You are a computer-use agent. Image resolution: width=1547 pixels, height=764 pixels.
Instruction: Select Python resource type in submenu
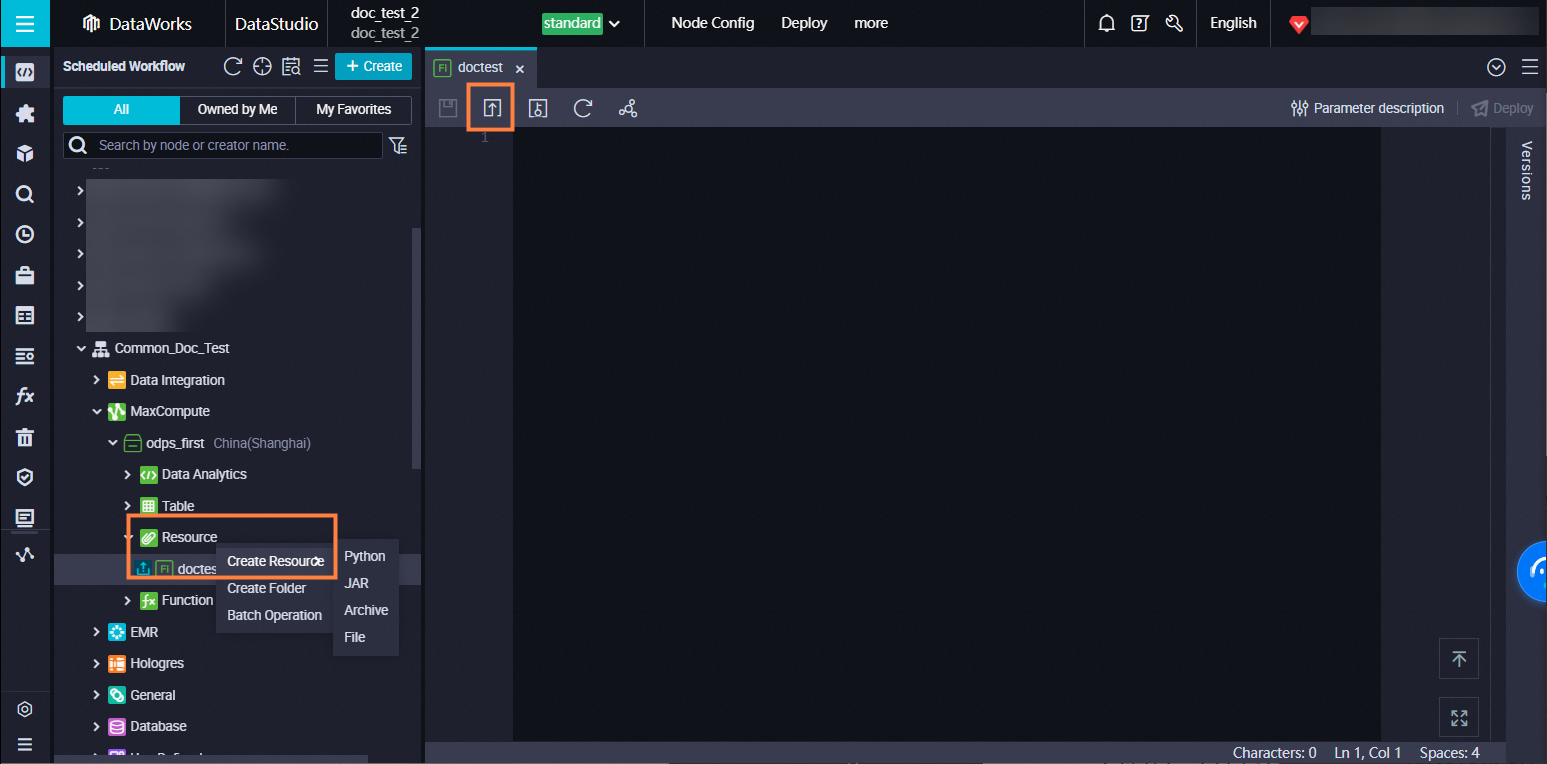pos(365,556)
